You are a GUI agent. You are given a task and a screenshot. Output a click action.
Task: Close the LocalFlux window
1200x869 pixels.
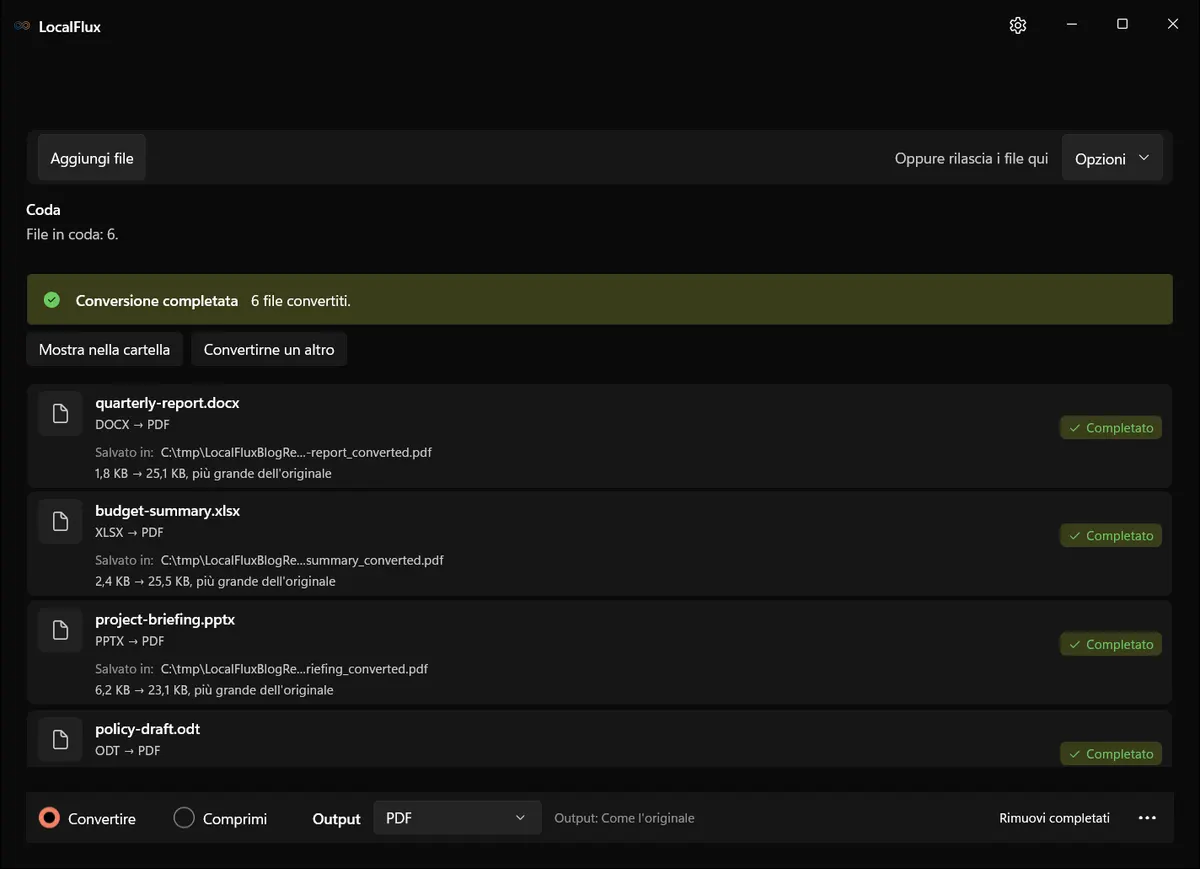click(1173, 25)
